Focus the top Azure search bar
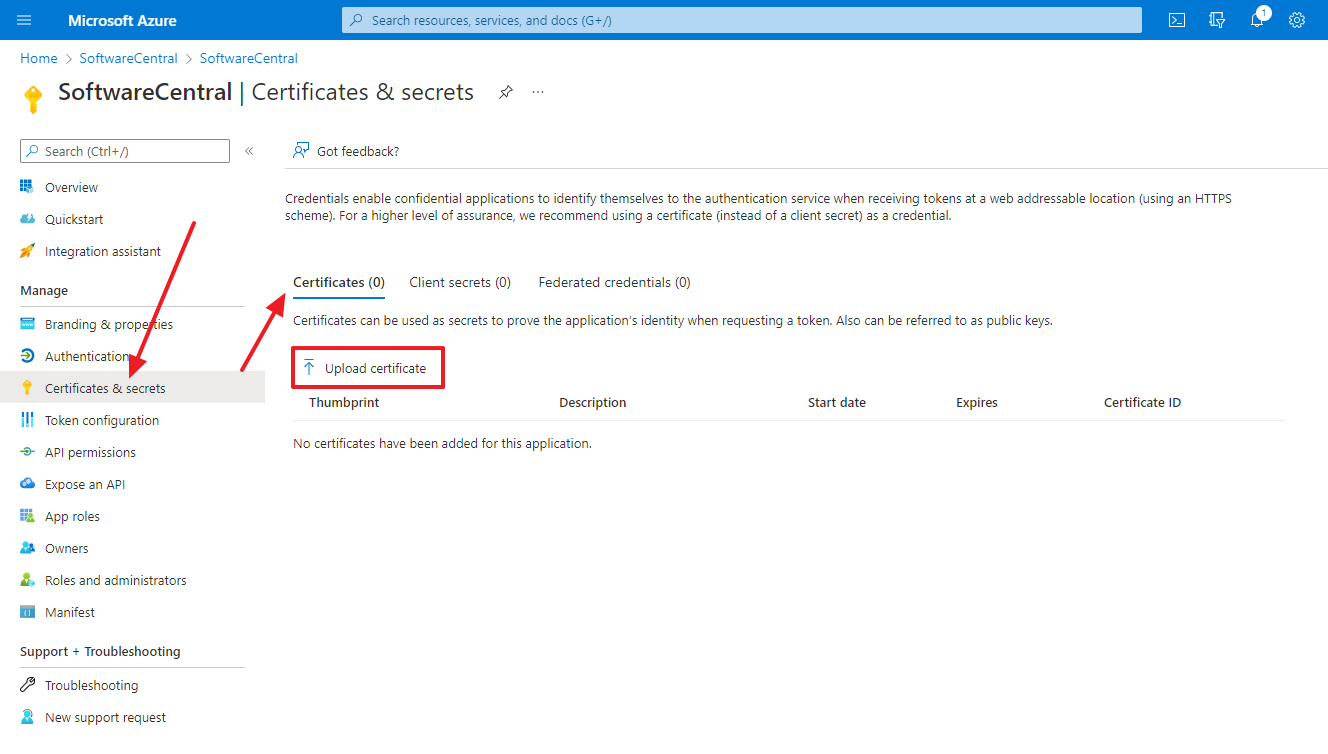This screenshot has height=754, width=1328. point(741,20)
